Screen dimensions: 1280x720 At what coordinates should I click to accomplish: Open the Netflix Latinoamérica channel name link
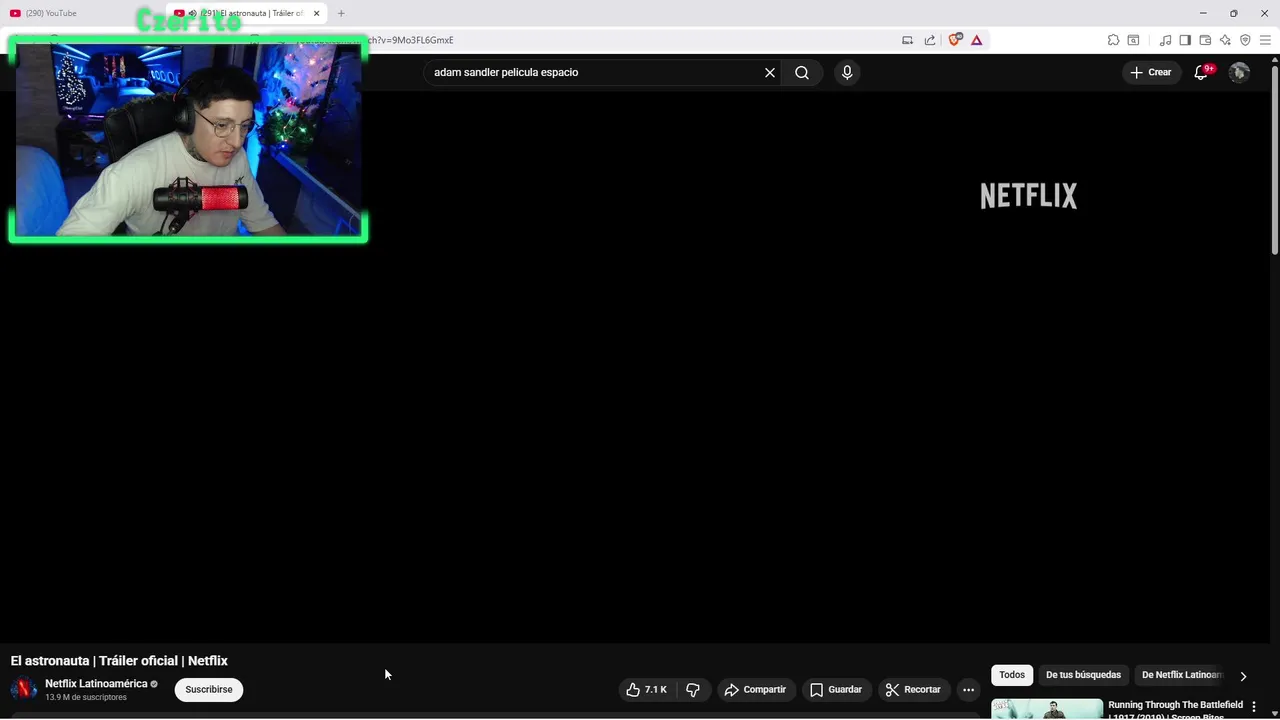[x=96, y=683]
